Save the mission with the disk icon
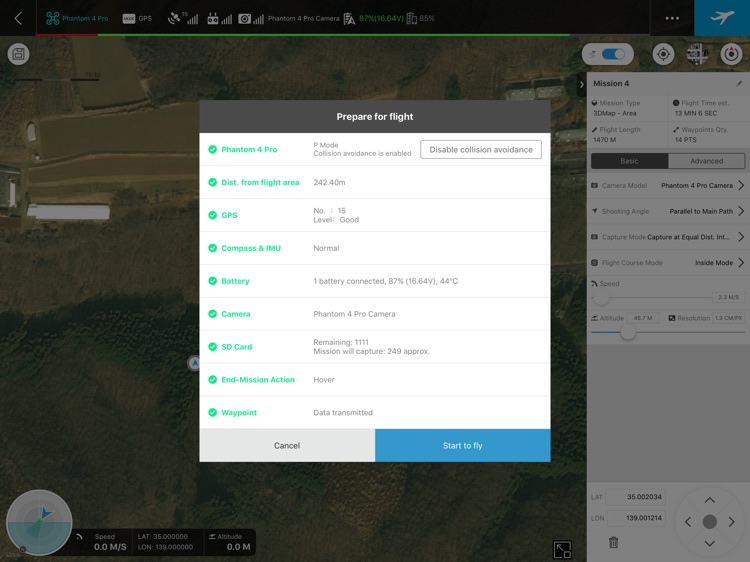Image resolution: width=750 pixels, height=562 pixels. 19,54
